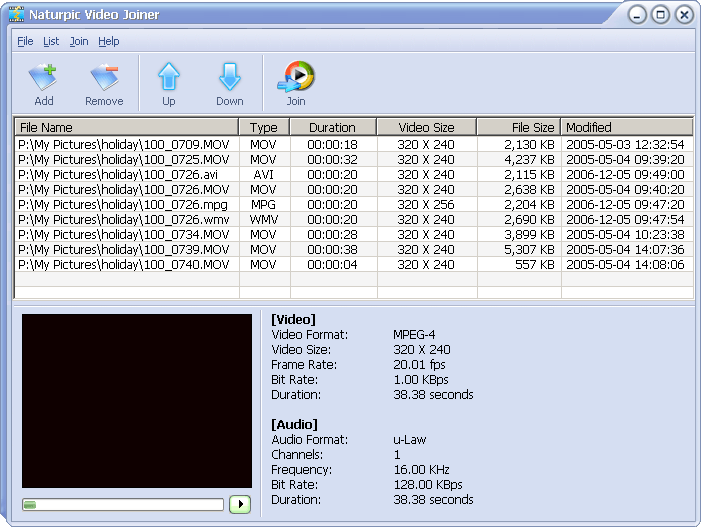
Task: Open the Help menu
Action: click(x=109, y=41)
